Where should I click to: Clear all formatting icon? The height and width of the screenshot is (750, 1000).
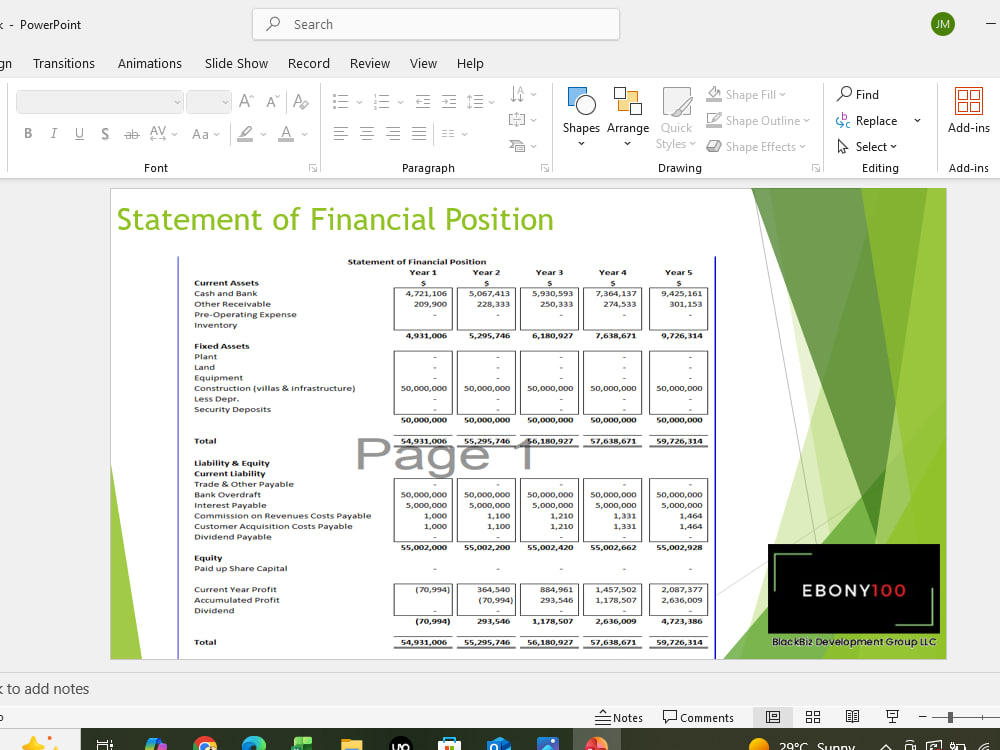[300, 101]
